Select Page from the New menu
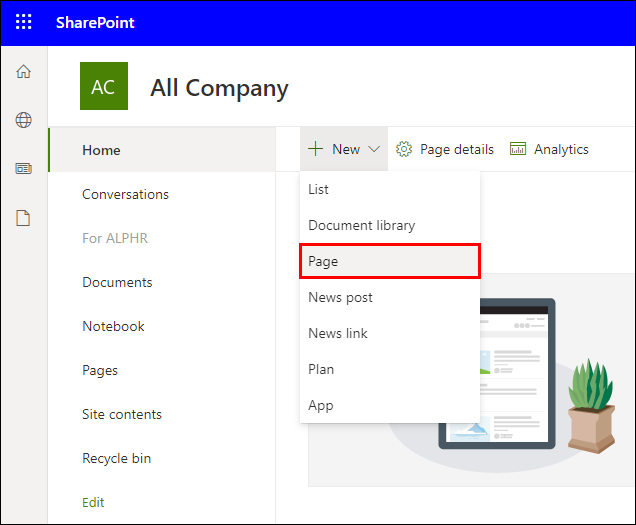This screenshot has height=525, width=636. (x=389, y=261)
